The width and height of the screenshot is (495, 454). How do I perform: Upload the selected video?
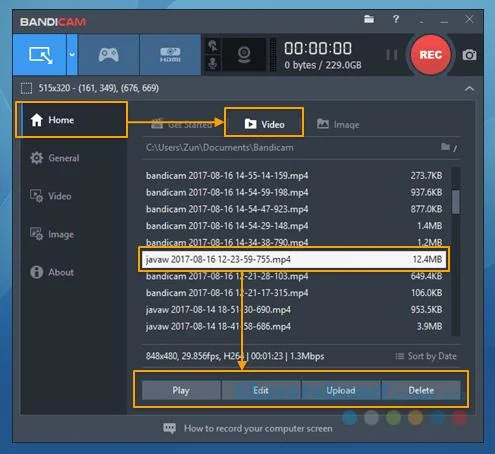(x=341, y=390)
